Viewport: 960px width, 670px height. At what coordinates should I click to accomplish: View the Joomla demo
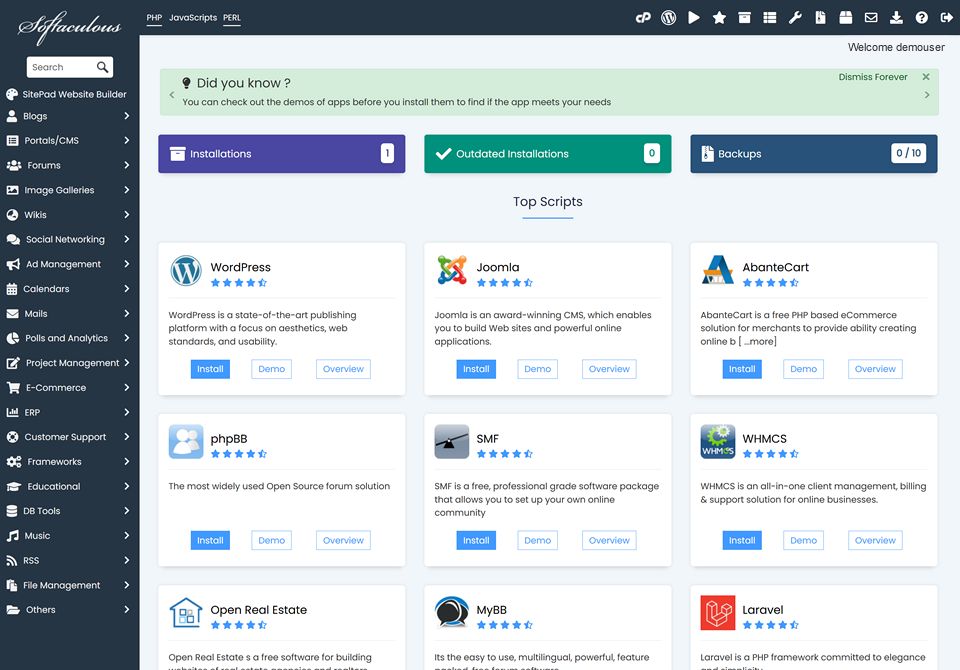click(538, 369)
